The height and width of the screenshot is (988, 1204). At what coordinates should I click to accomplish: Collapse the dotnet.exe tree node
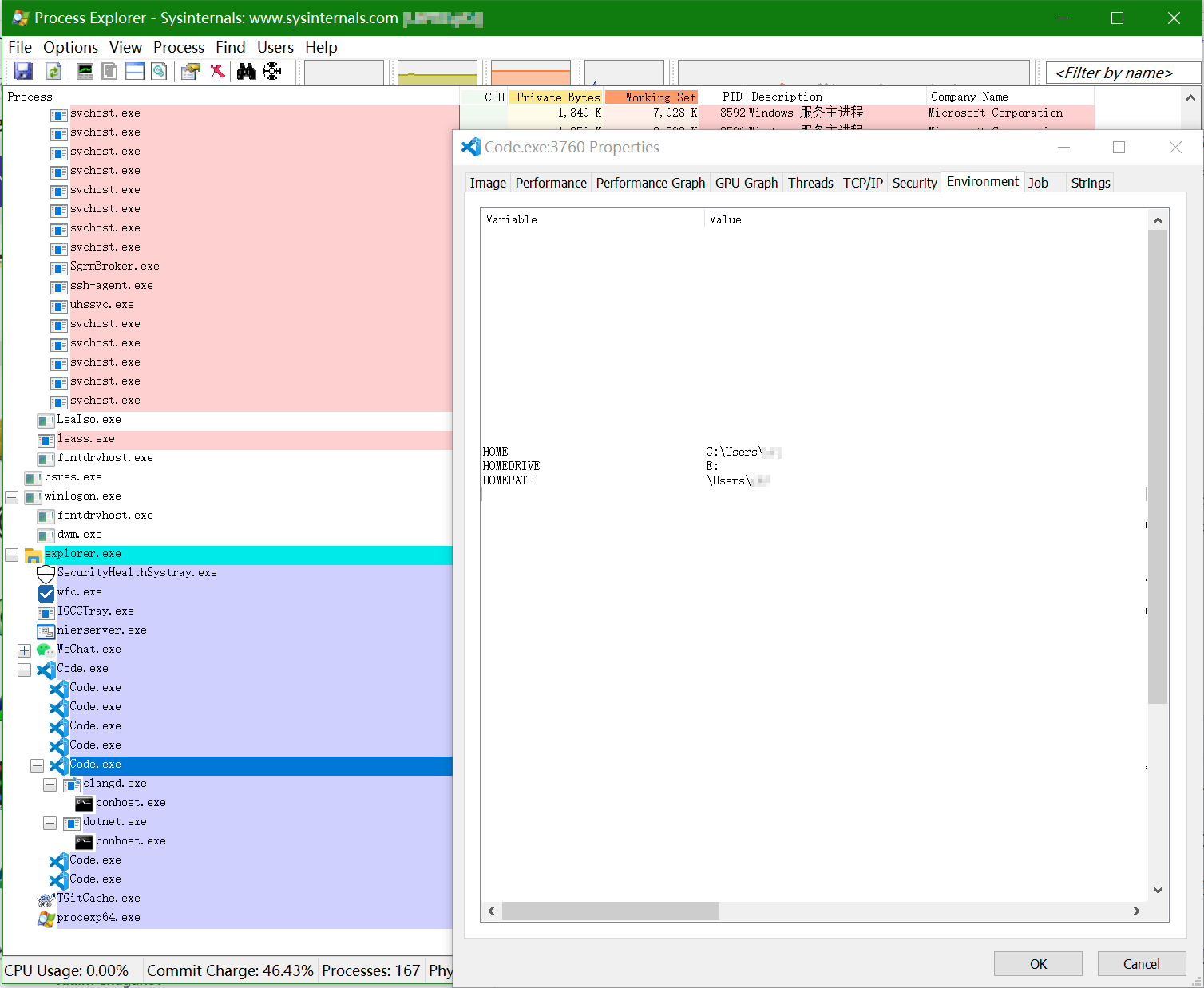pos(50,823)
